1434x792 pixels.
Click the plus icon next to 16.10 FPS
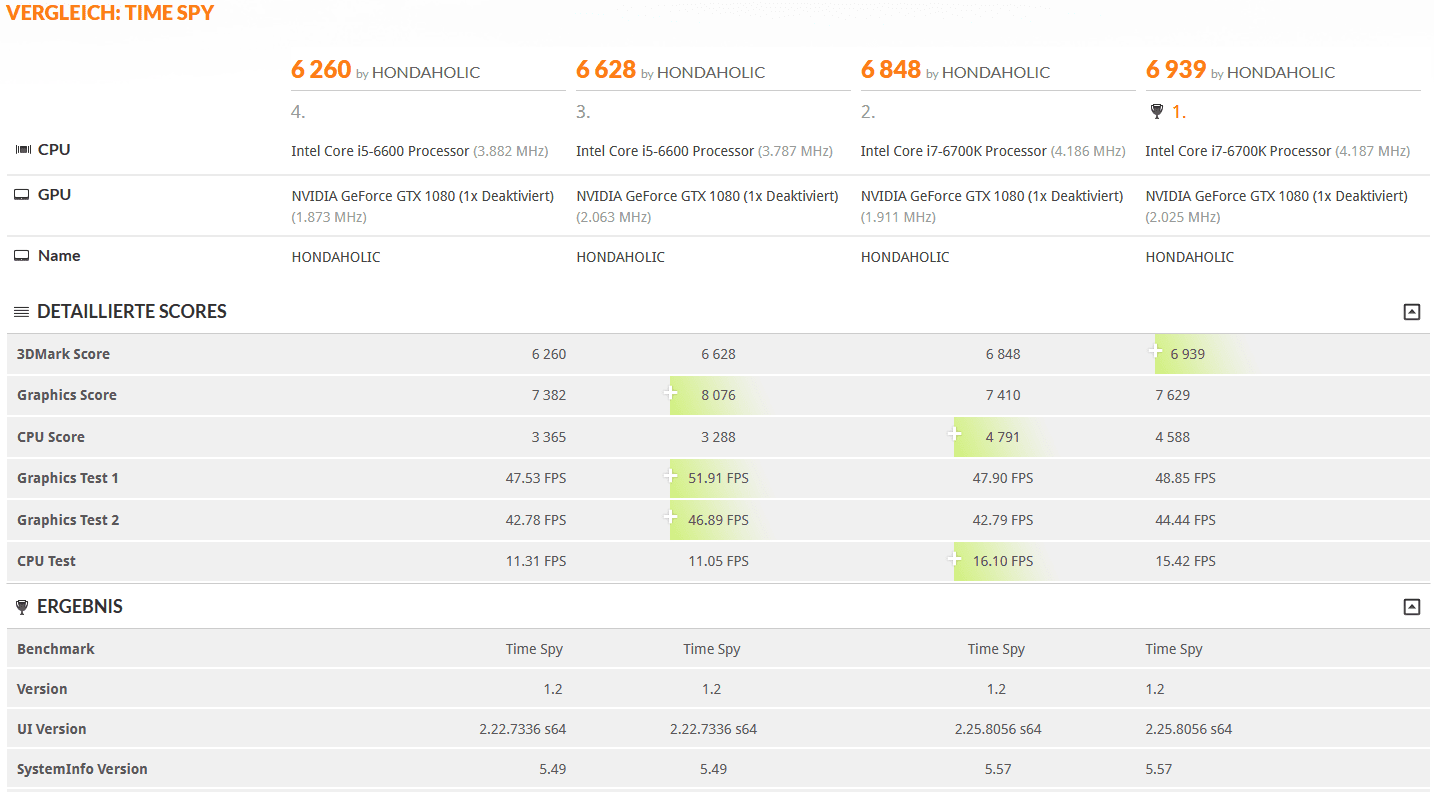coord(955,559)
